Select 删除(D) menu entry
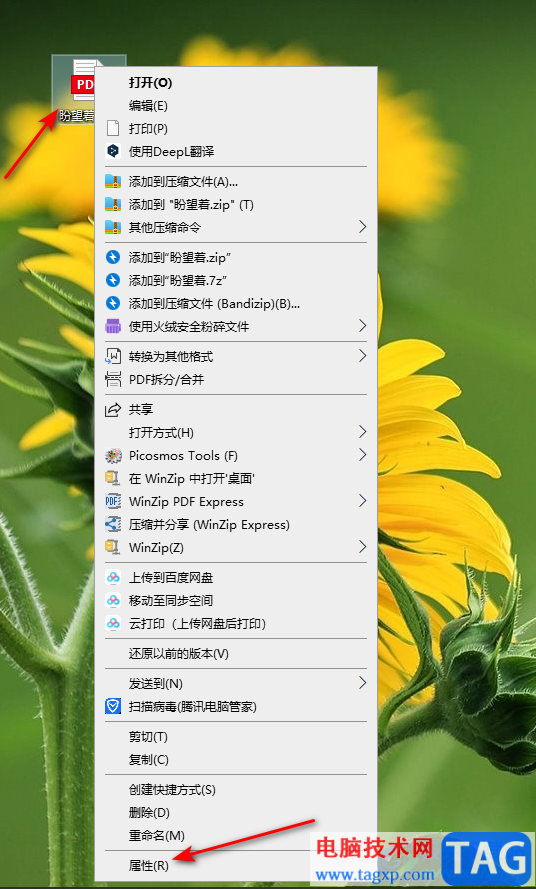 click(x=236, y=812)
